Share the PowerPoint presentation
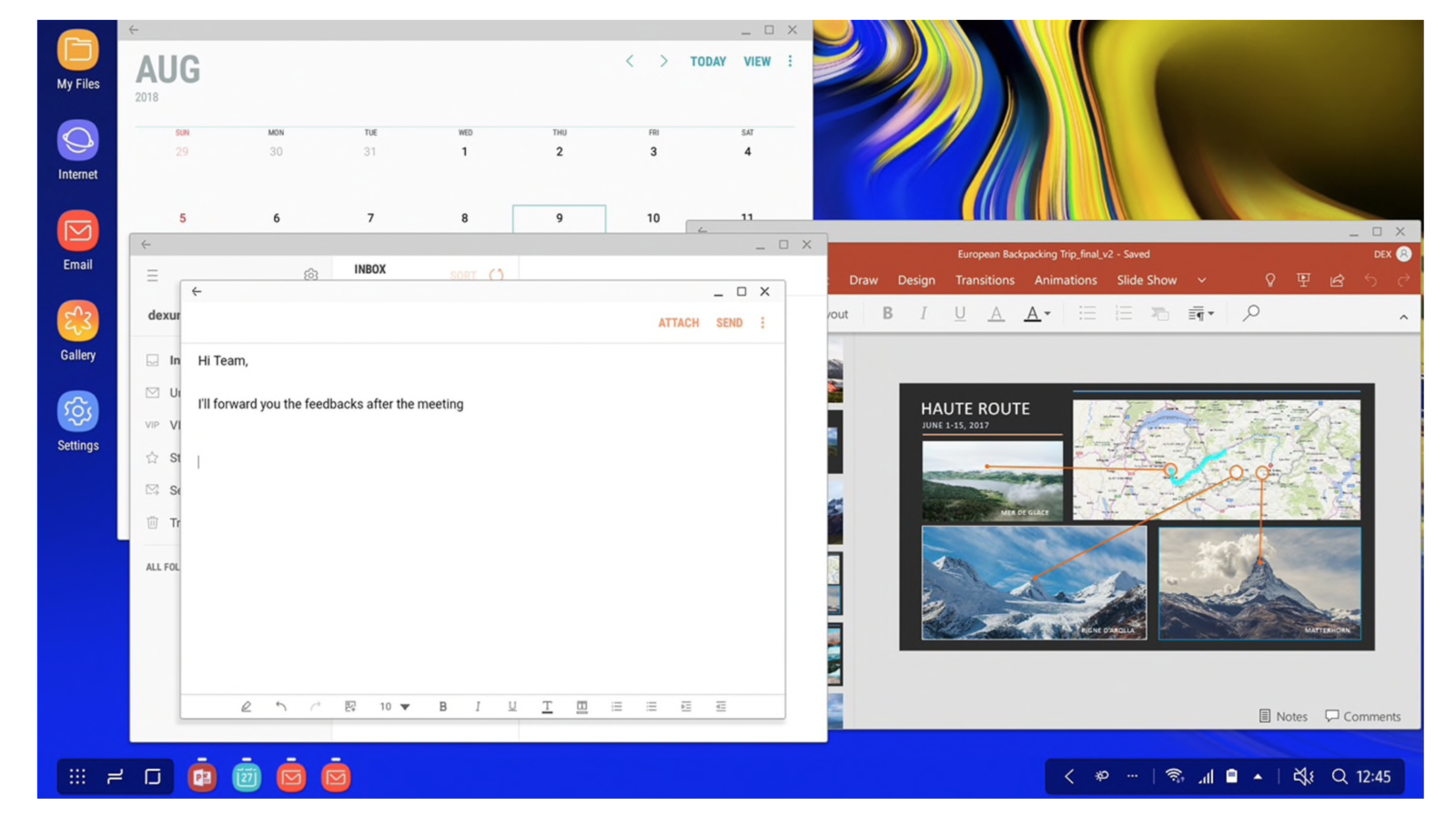1456x816 pixels. [x=1337, y=280]
